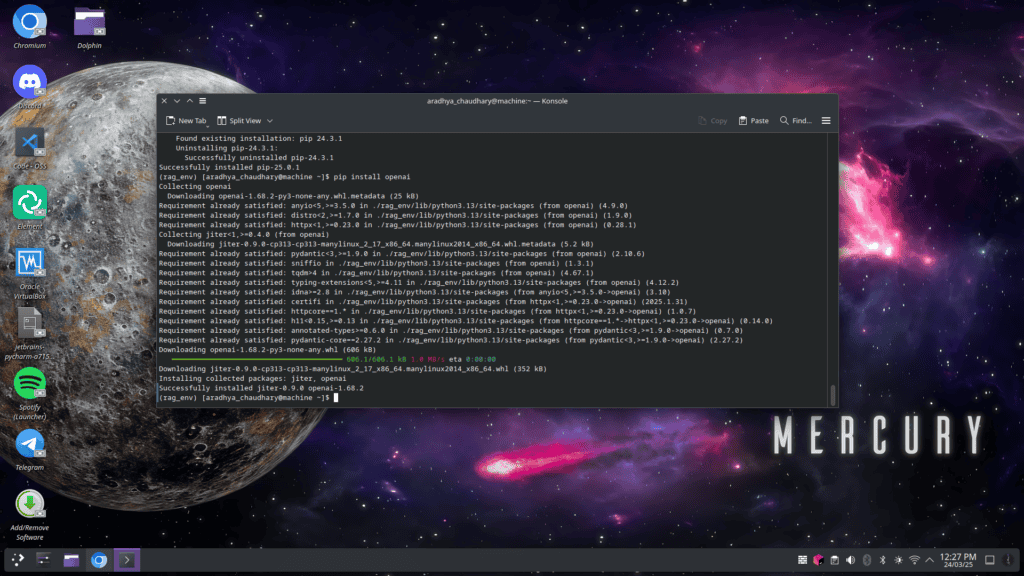The height and width of the screenshot is (576, 1024).
Task: Open the pink cube tray icon
Action: (818, 560)
